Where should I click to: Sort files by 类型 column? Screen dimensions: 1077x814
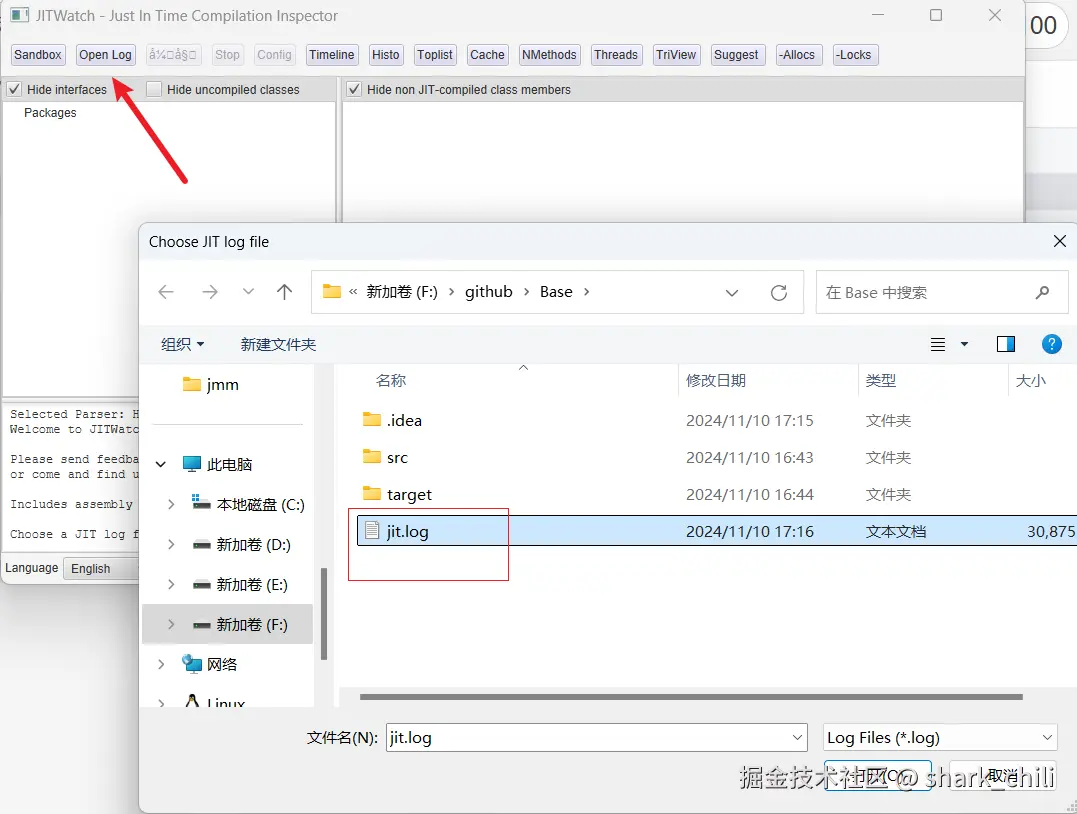[881, 381]
